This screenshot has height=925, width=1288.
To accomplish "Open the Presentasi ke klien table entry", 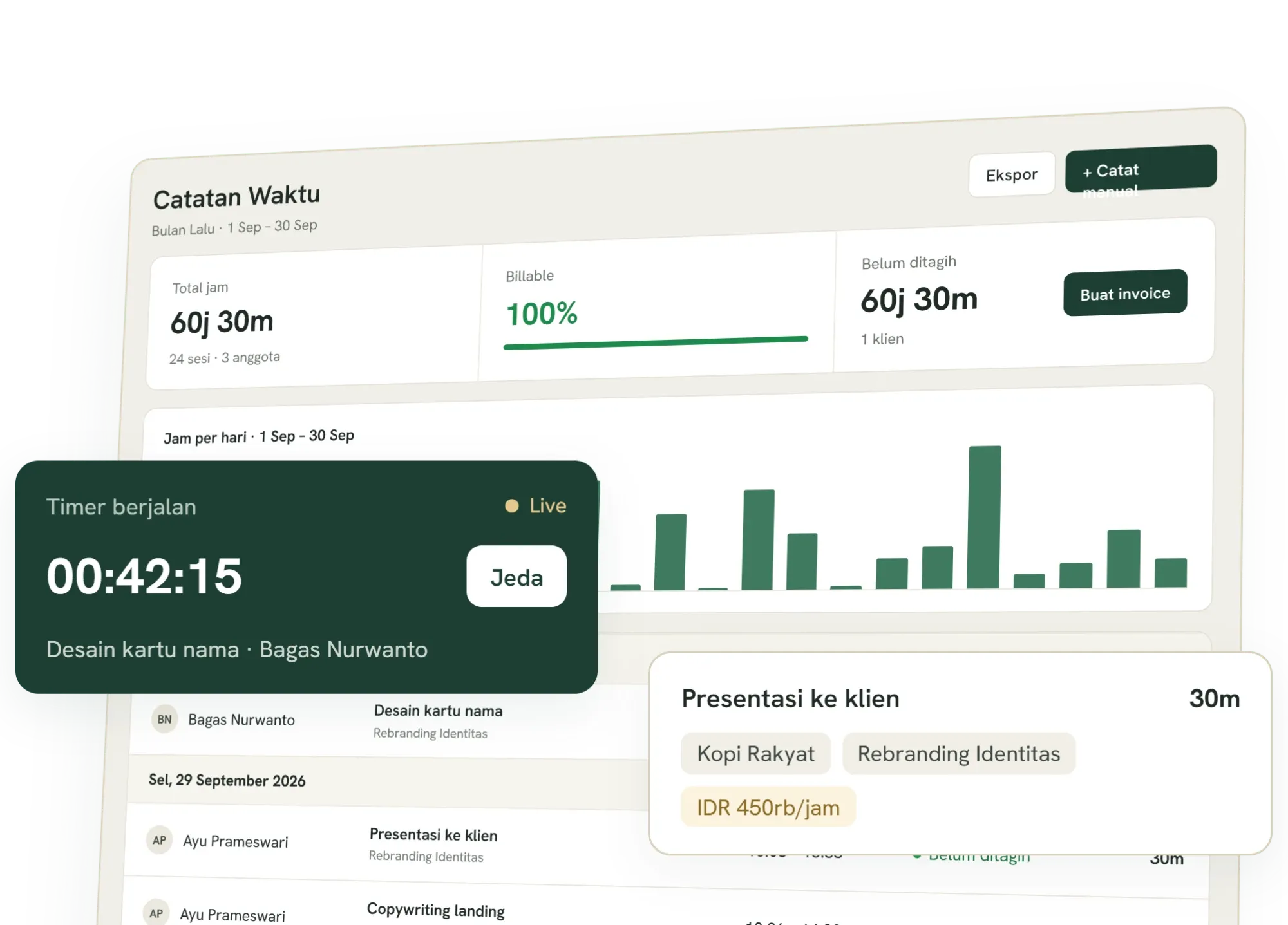I will pos(433,835).
